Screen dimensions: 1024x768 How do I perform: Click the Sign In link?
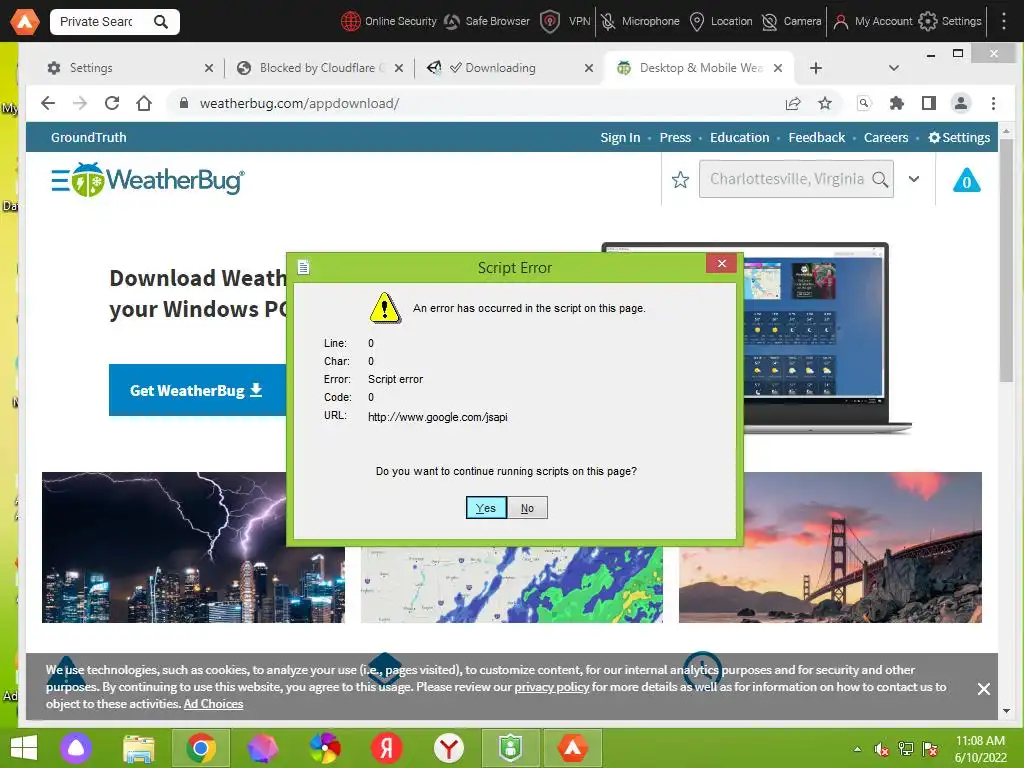coord(620,137)
